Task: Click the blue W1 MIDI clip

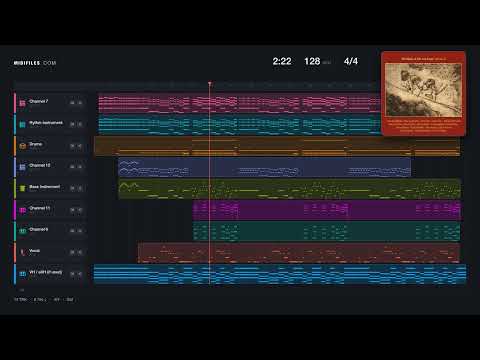Action: 280,274
